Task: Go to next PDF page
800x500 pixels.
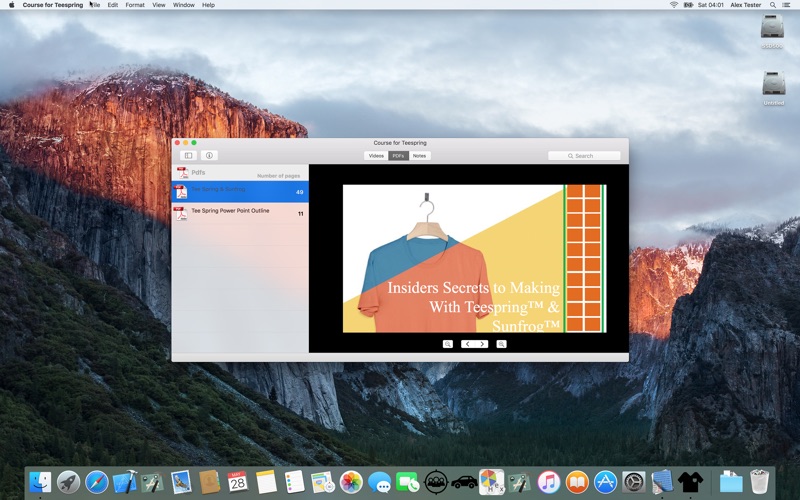Action: click(482, 344)
